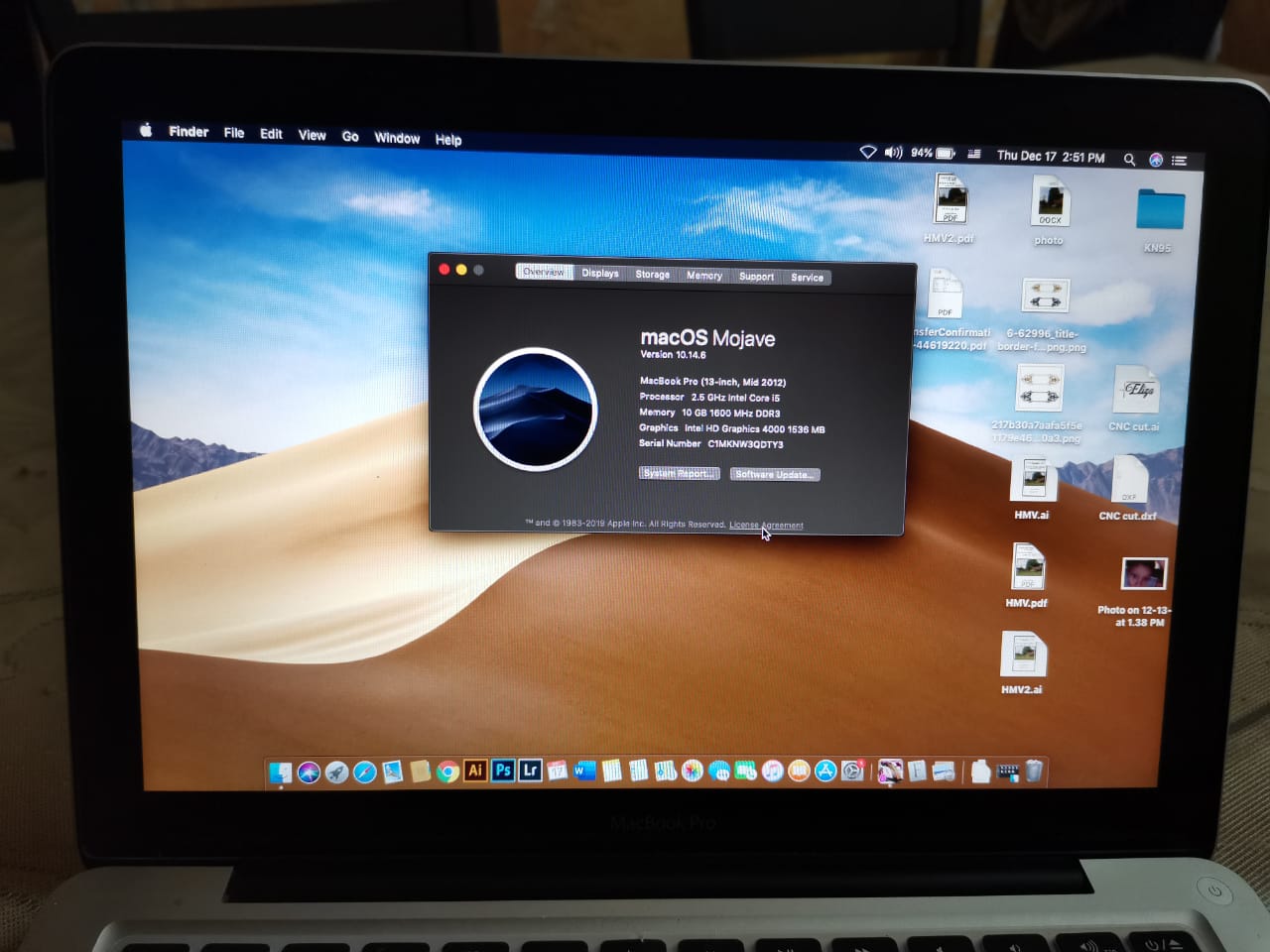
Task: Select the HMV2.ai desktop file
Action: click(x=1022, y=662)
